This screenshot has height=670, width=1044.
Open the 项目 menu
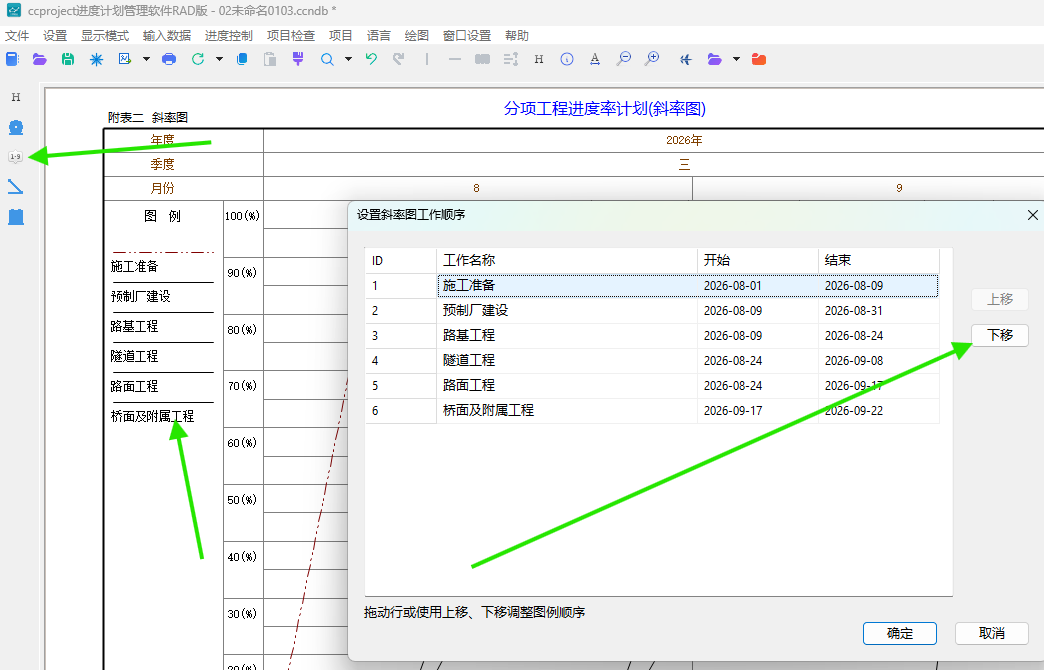click(341, 35)
